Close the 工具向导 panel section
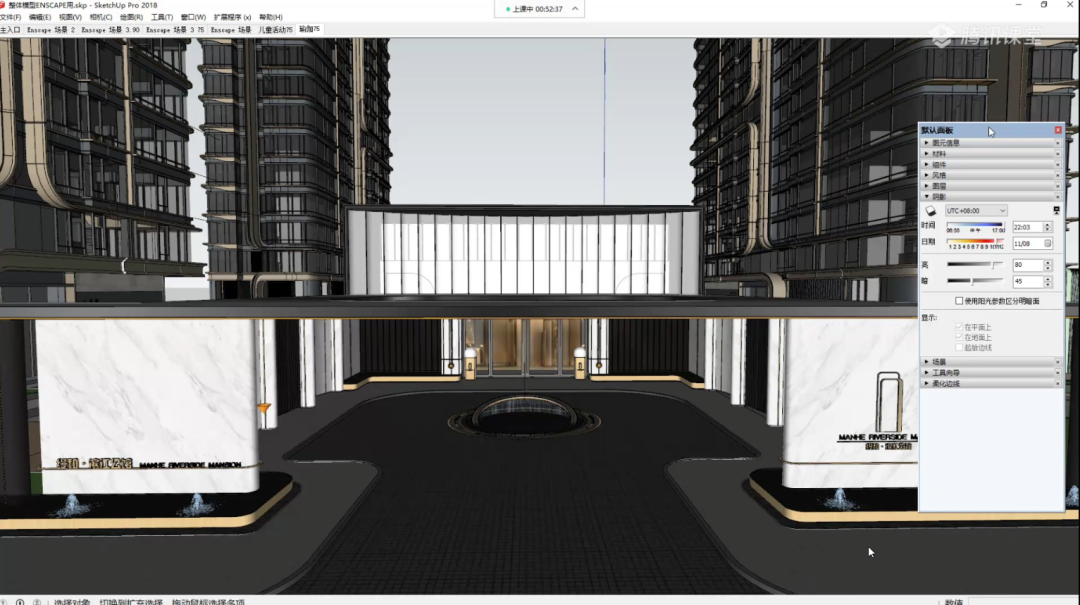The height and width of the screenshot is (605, 1080). tap(1058, 373)
